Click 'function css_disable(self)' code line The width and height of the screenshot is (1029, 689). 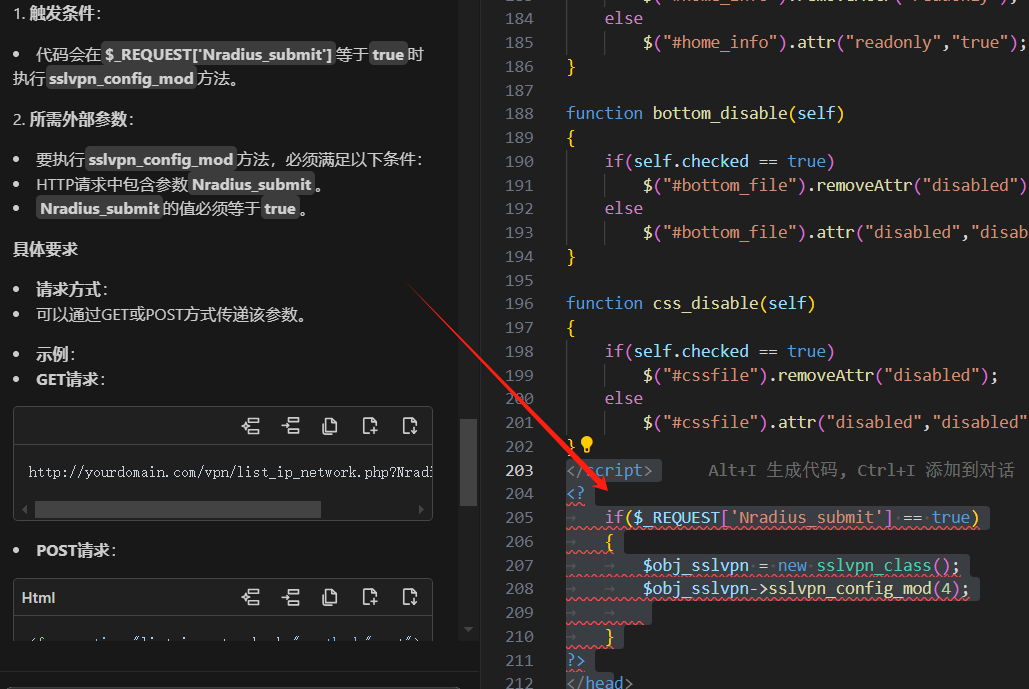(x=691, y=304)
